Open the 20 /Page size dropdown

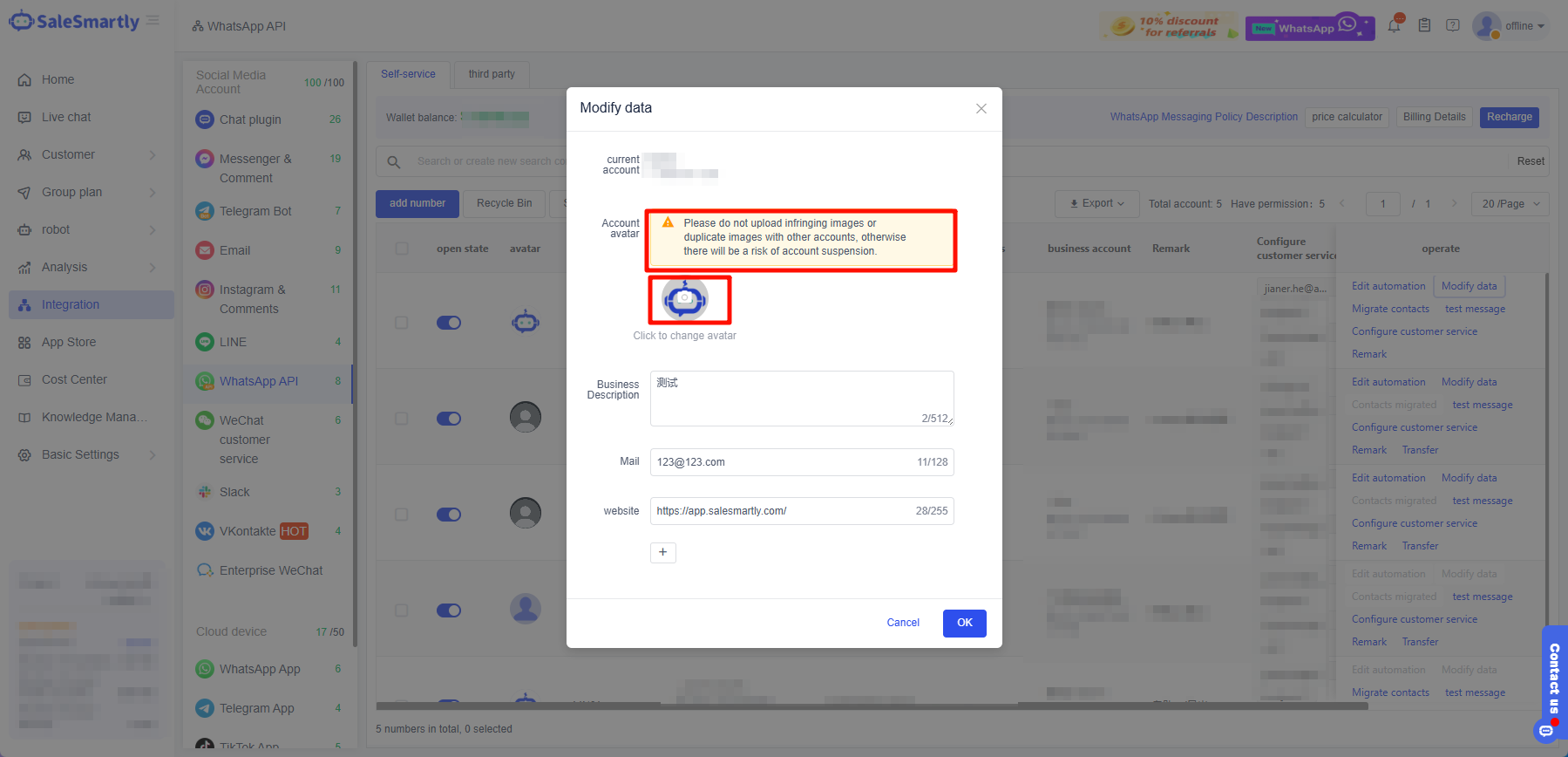(1510, 204)
